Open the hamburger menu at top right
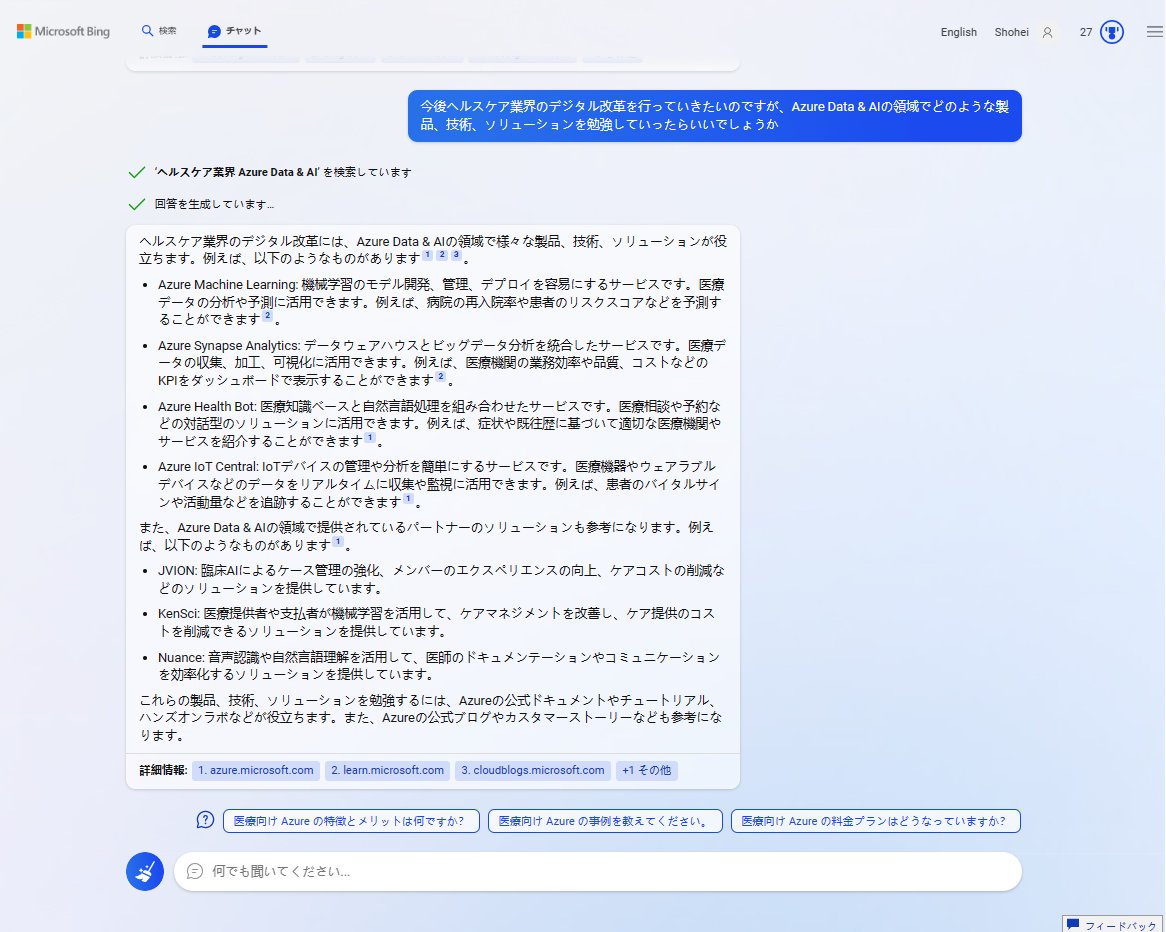The width and height of the screenshot is (1166, 932). point(1152,31)
